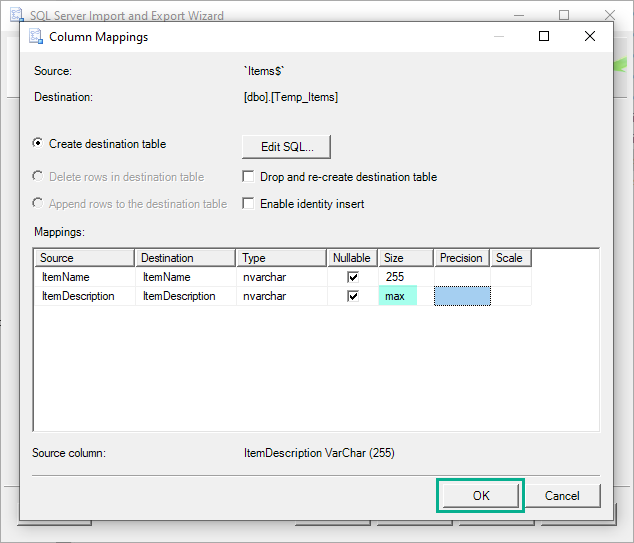Uncheck Nullable for ItemName row
The height and width of the screenshot is (543, 634).
tap(353, 277)
